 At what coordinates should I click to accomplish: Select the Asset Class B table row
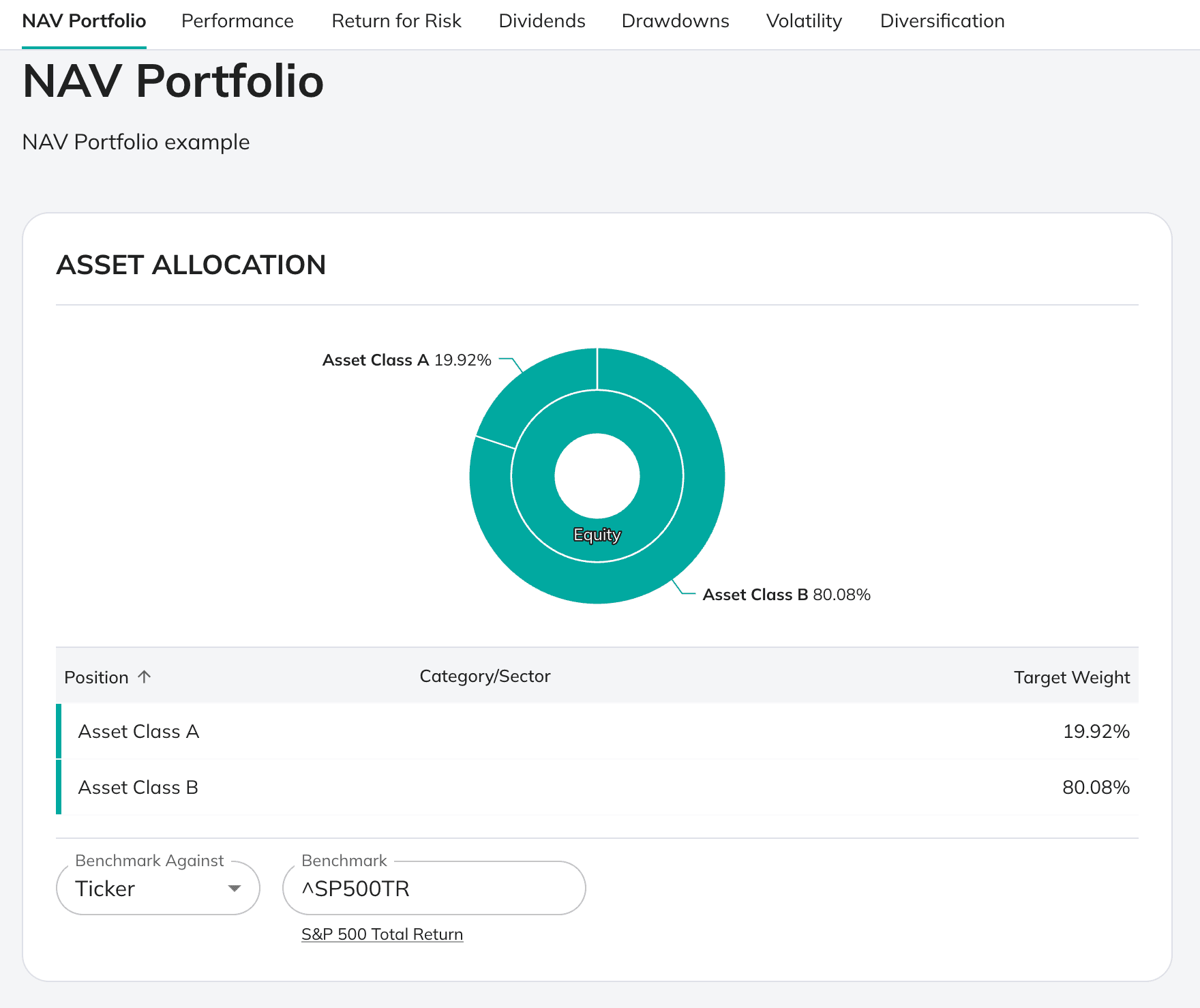(x=597, y=787)
